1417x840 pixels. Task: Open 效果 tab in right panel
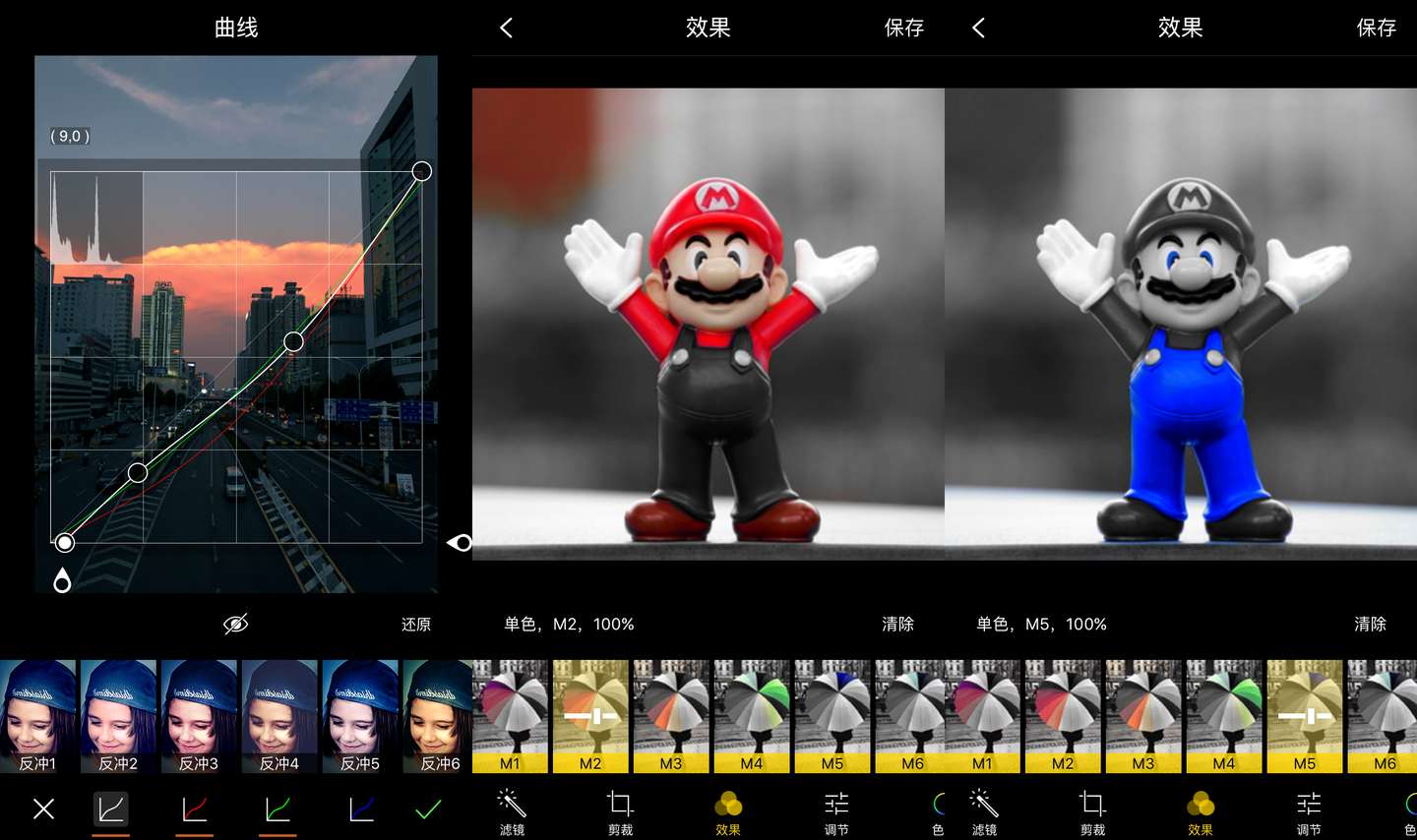tap(1201, 812)
